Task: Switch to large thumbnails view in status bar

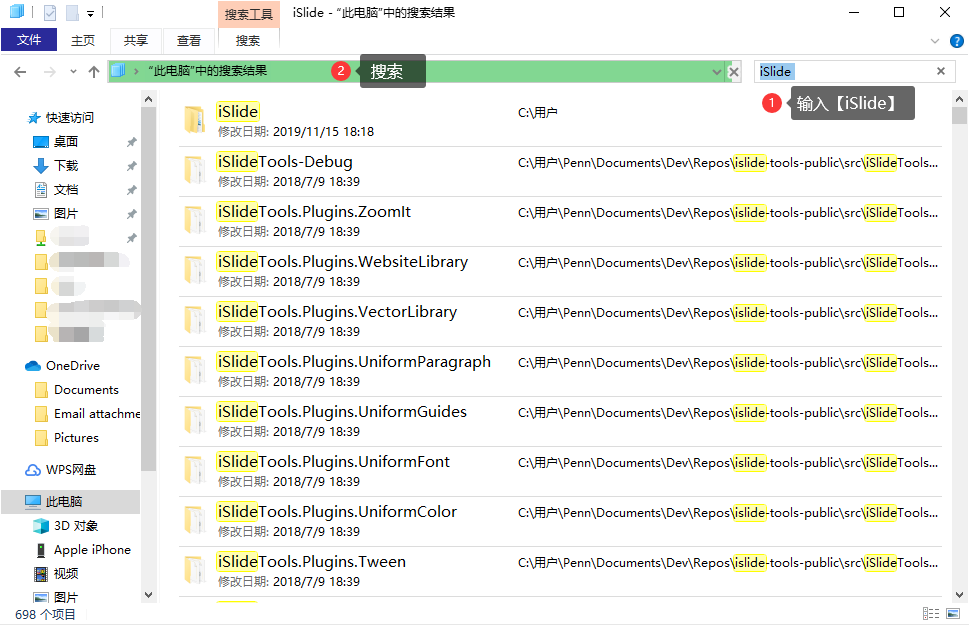Action: [x=954, y=613]
